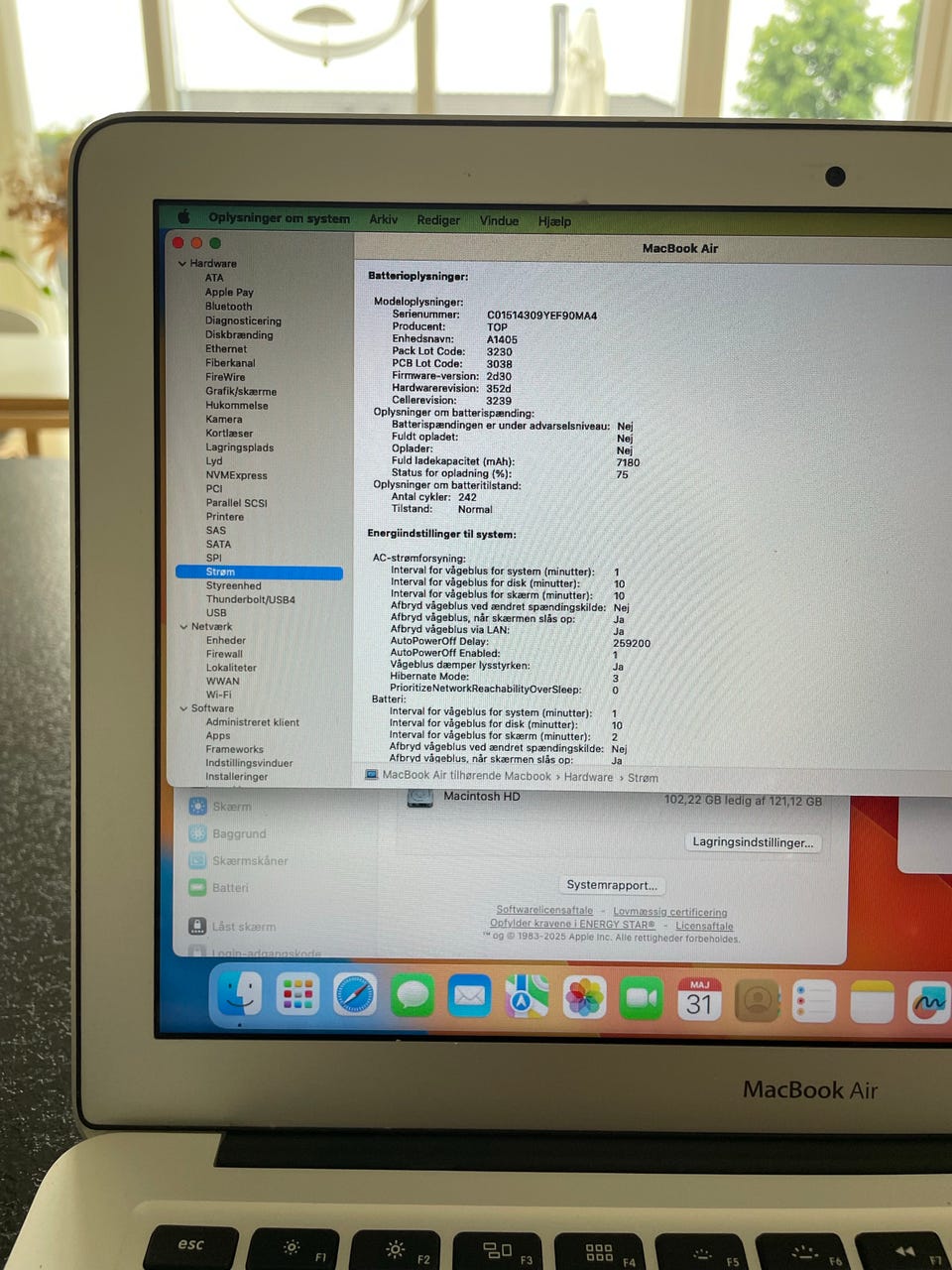The width and height of the screenshot is (952, 1270).
Task: Select Strøm in the Hardware list
Action: (x=259, y=572)
